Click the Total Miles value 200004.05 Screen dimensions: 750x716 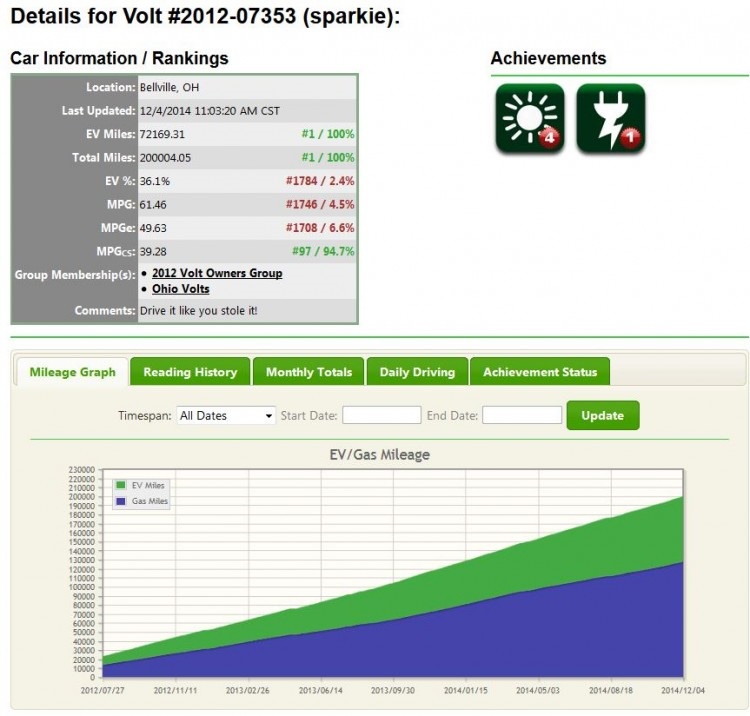(x=165, y=158)
